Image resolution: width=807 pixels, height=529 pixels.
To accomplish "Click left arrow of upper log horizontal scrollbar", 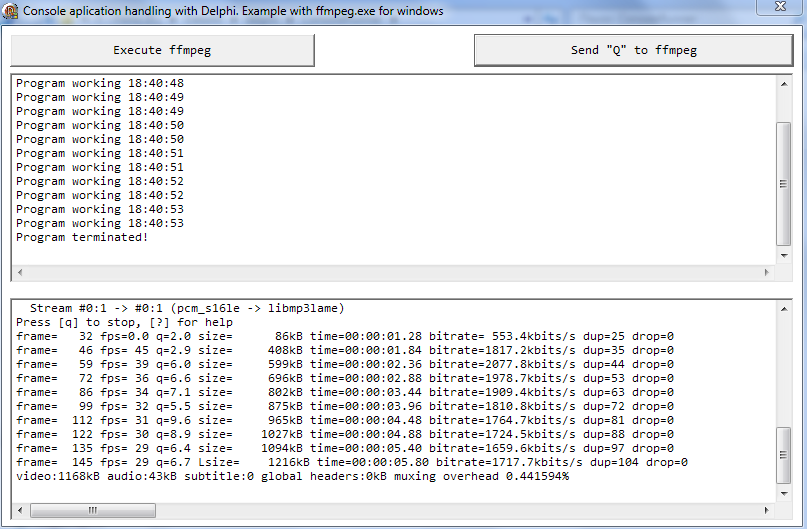I will click(20, 272).
